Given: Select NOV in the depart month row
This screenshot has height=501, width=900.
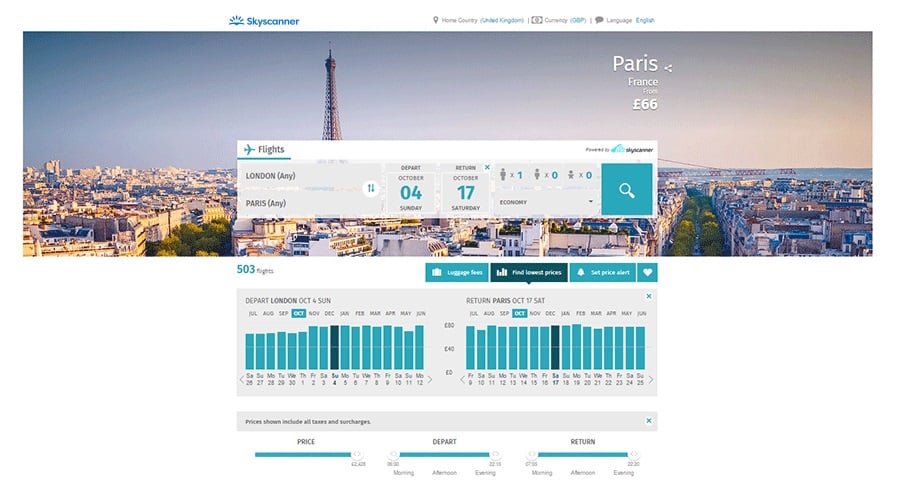Looking at the screenshot, I should (x=314, y=313).
